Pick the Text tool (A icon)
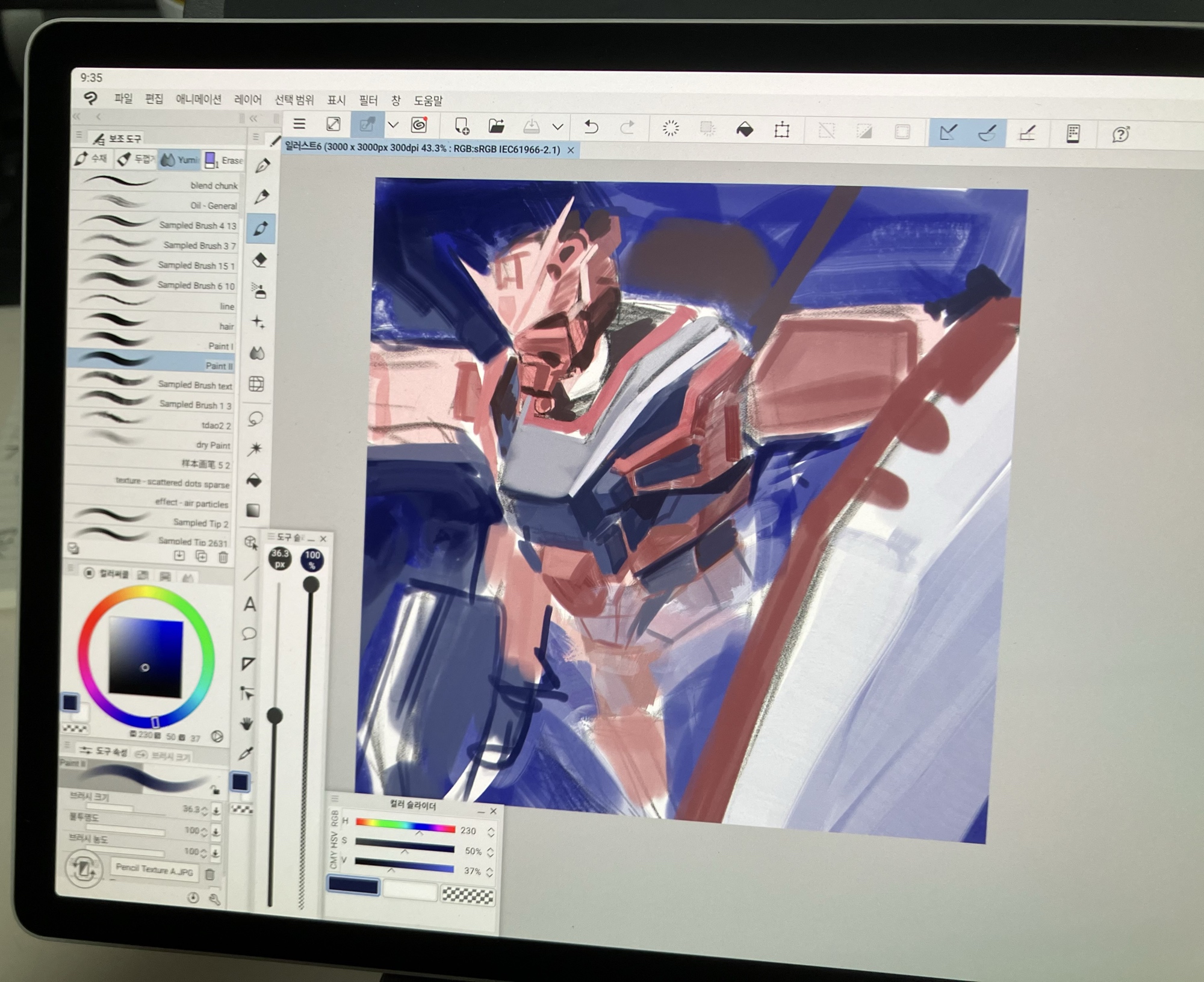 pos(250,604)
